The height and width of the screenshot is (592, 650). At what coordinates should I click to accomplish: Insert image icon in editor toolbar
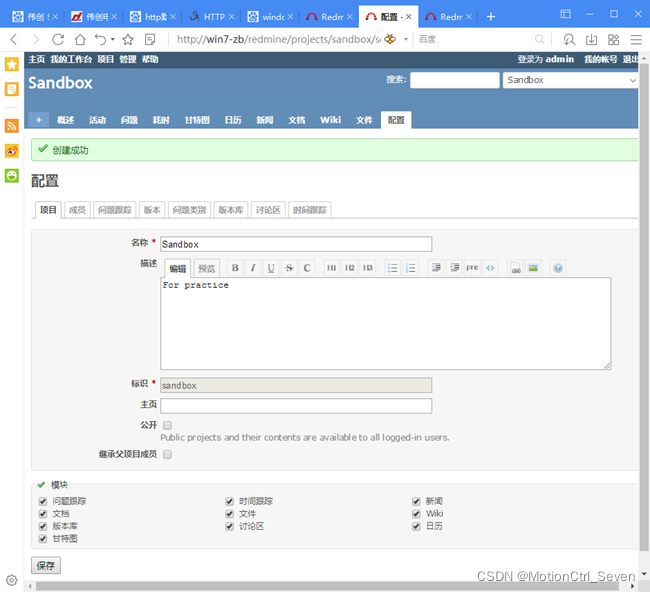coord(533,268)
